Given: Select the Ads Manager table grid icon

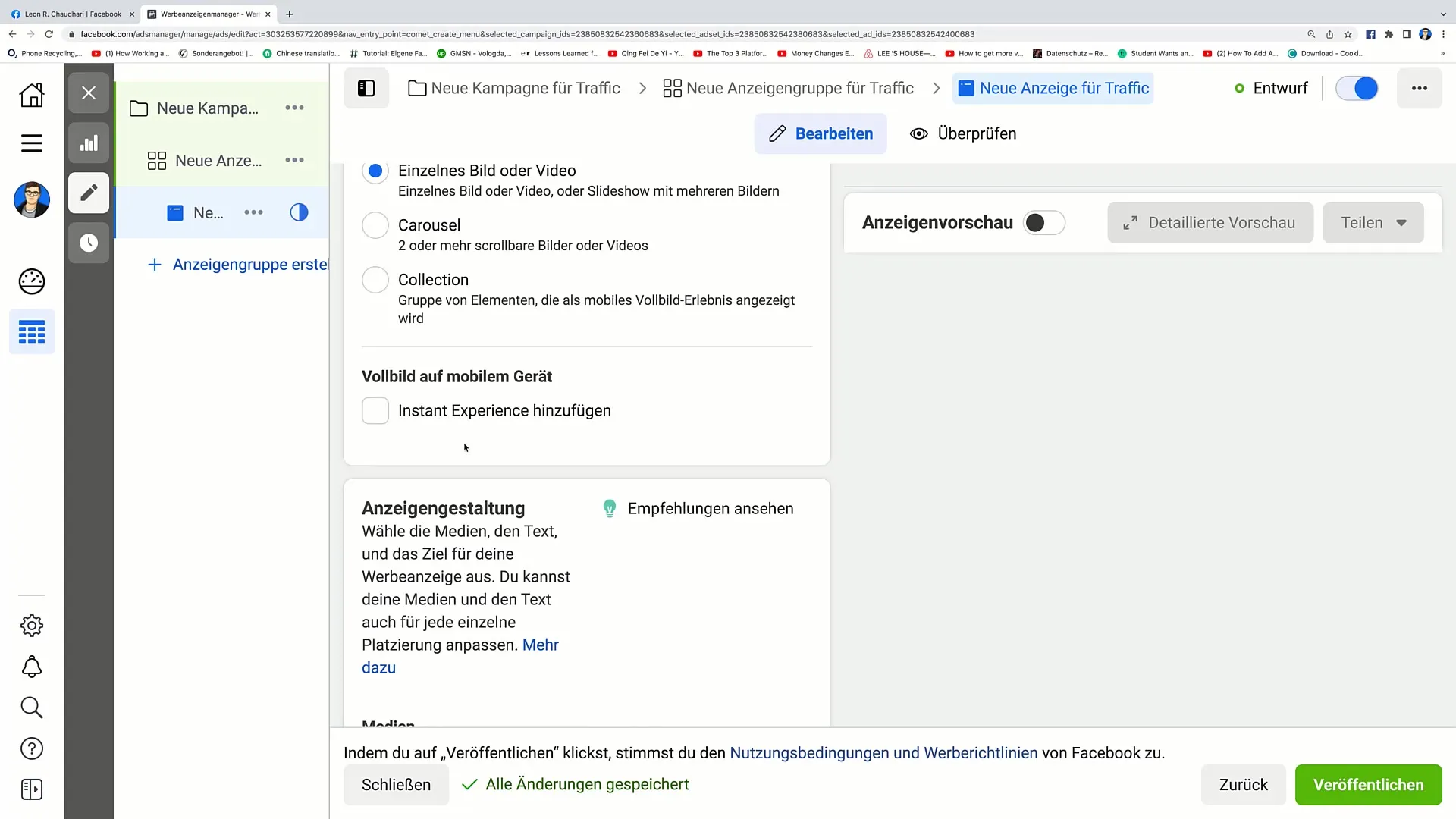Looking at the screenshot, I should (31, 332).
